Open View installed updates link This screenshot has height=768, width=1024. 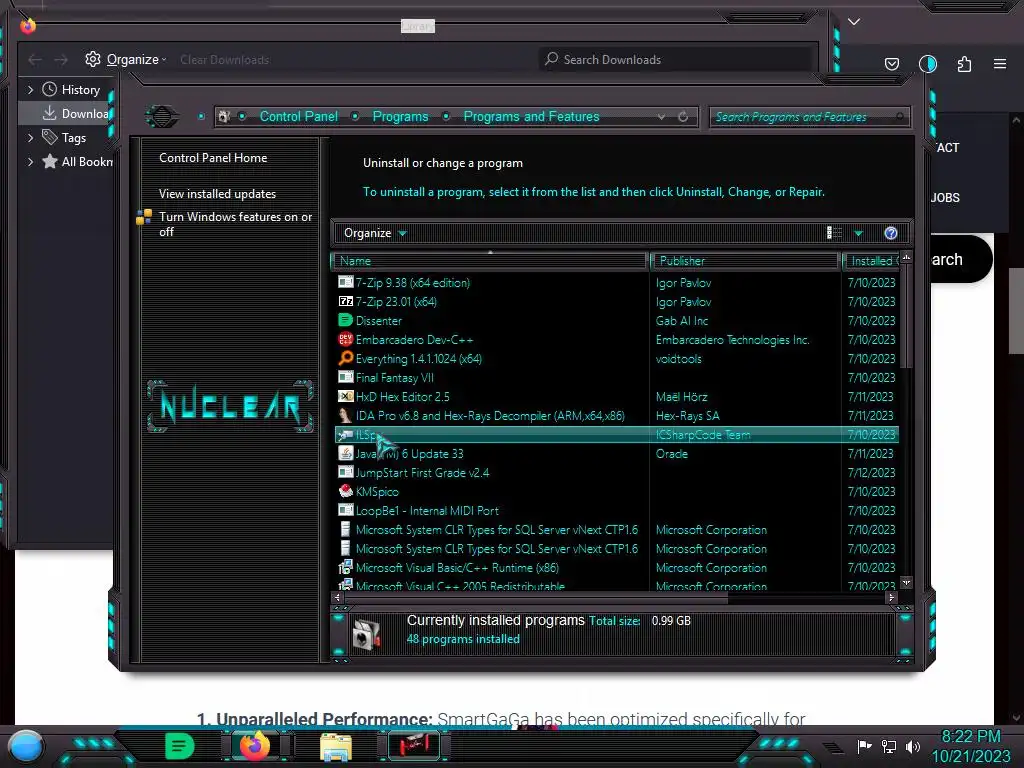tap(217, 194)
